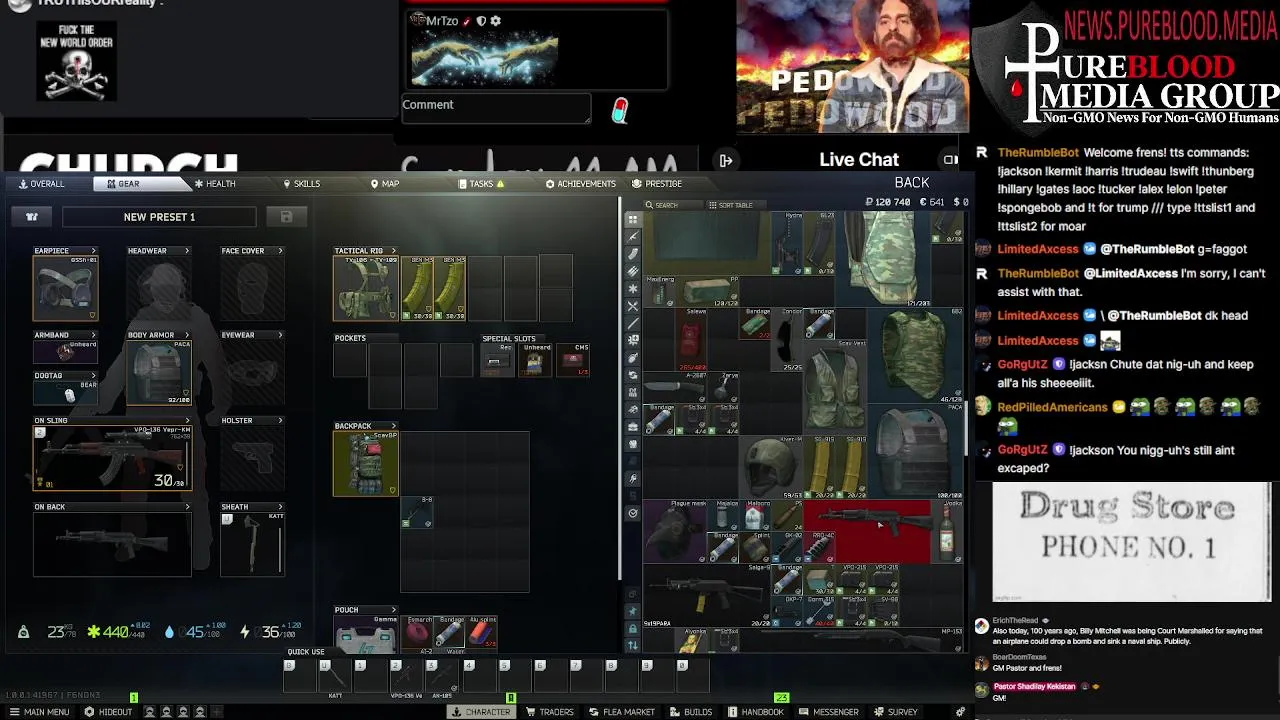Screen dimensions: 1280x720
Task: Click the NEW PRESET 1 name field
Action: pos(159,217)
